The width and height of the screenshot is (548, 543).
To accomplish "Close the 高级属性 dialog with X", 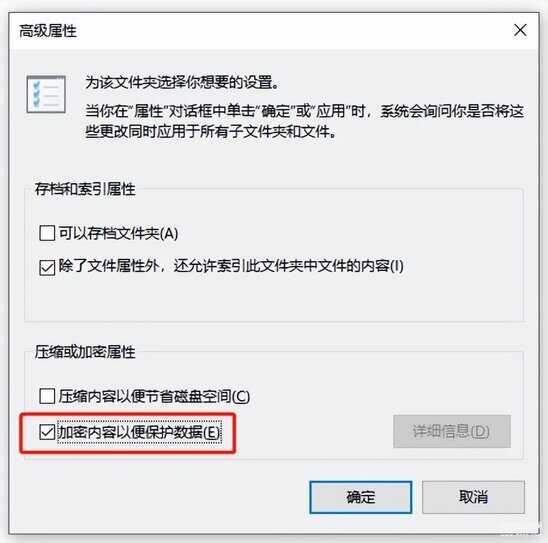I will pyautogui.click(x=520, y=30).
